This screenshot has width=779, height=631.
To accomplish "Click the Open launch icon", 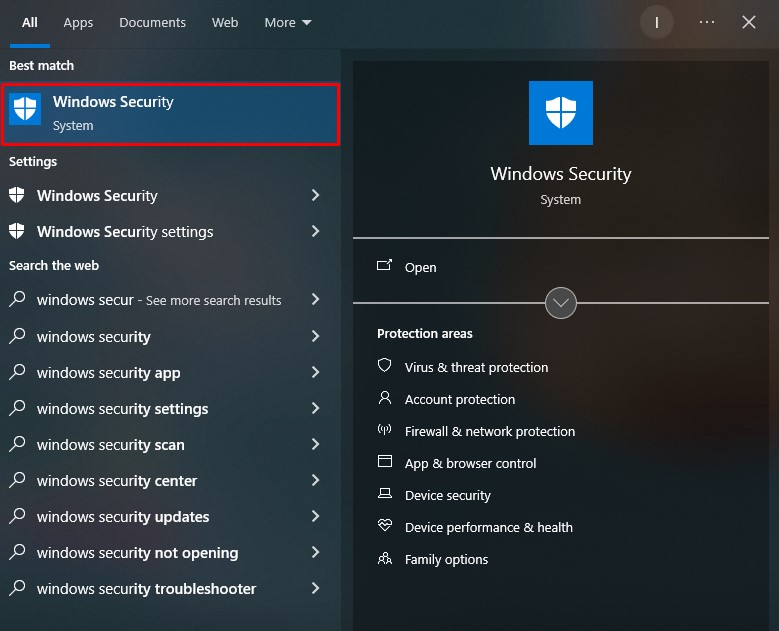I will coord(384,265).
